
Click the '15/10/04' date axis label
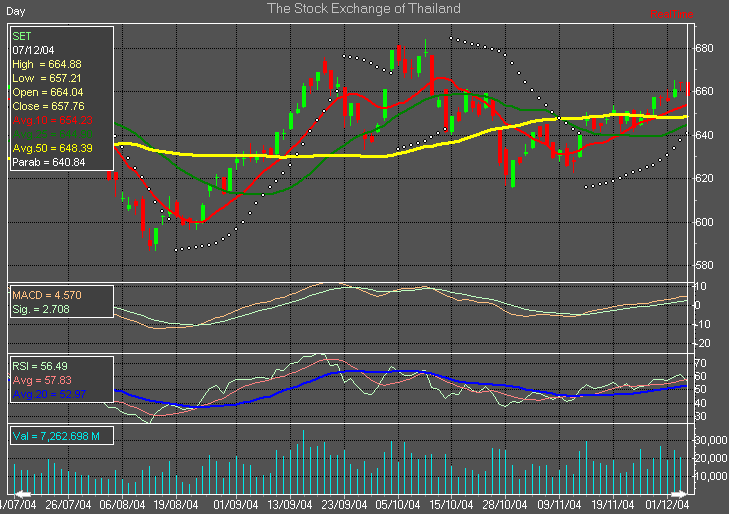coord(451,505)
